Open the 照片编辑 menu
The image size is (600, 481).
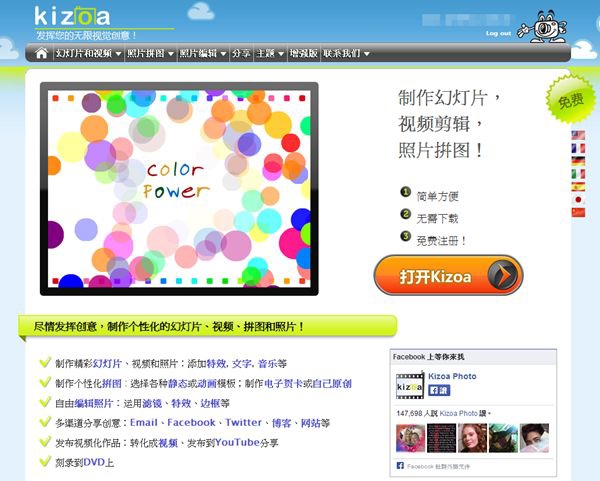tap(198, 53)
